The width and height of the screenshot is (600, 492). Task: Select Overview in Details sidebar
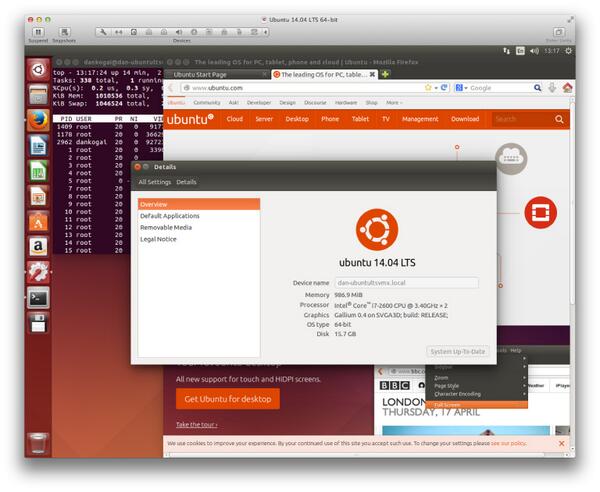click(199, 204)
